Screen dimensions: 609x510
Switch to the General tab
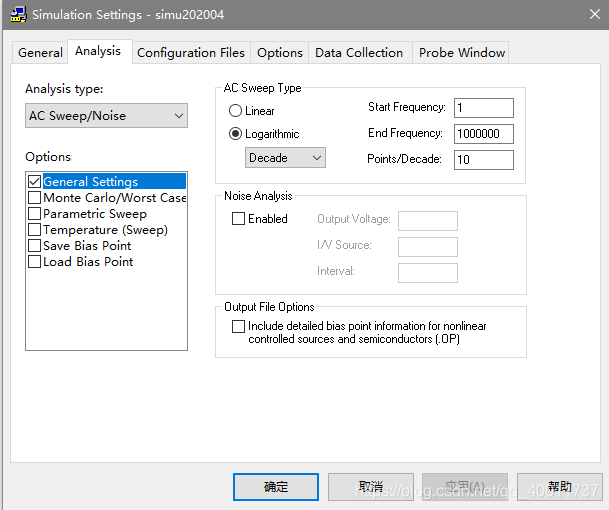pyautogui.click(x=40, y=52)
